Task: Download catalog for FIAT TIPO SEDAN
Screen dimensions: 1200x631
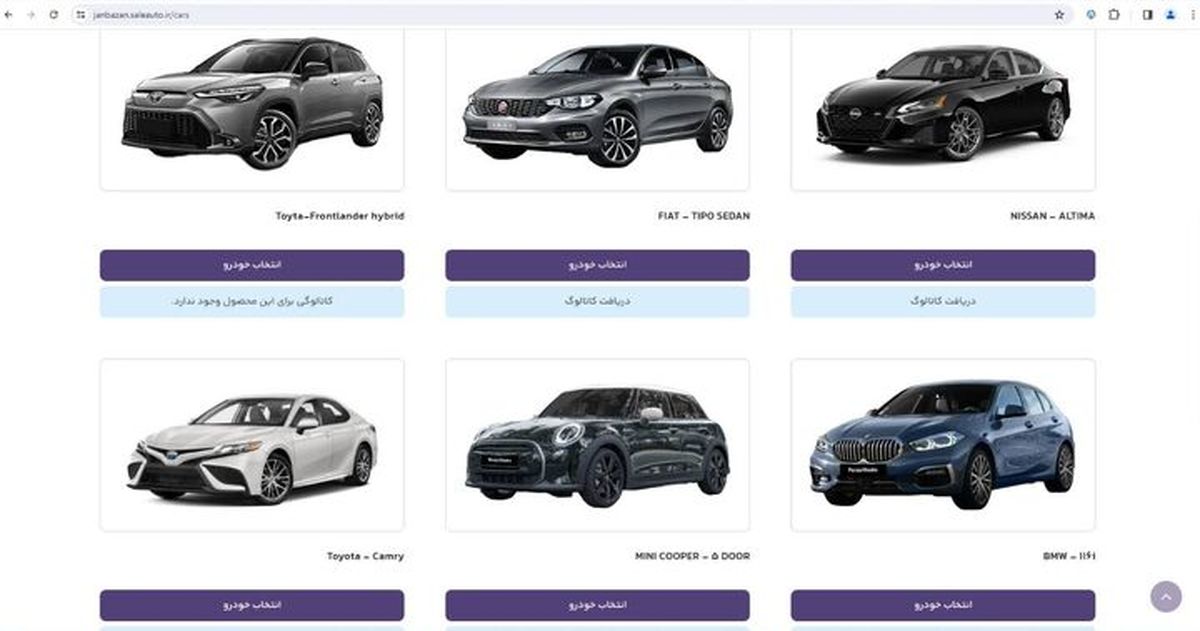Action: point(597,301)
